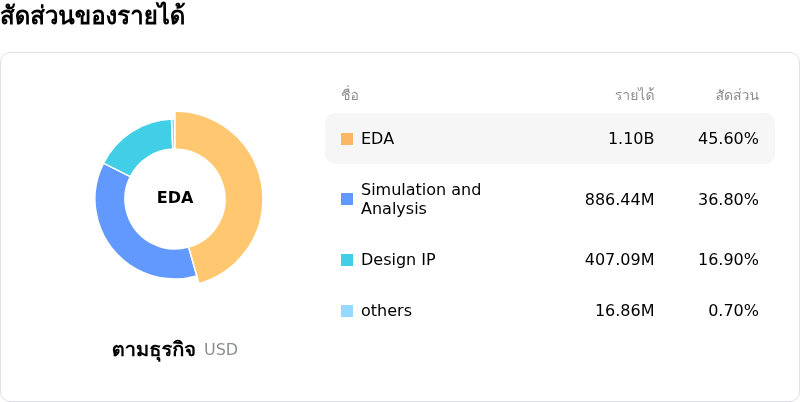Image resolution: width=800 pixels, height=402 pixels.
Task: Click the ชื่อ column header
Action: coord(350,95)
